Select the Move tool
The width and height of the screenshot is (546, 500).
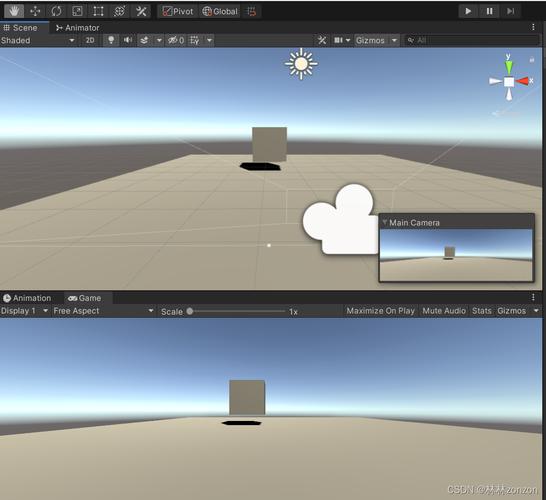click(35, 11)
